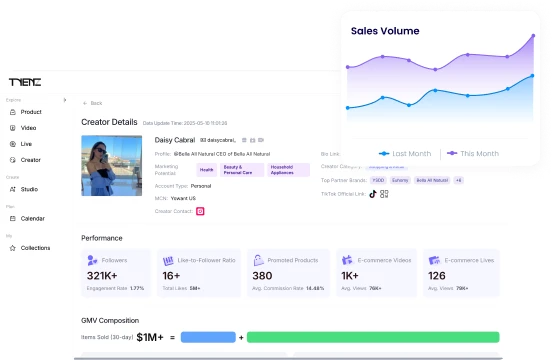Click the 1.77% engagement rate value
The height and width of the screenshot is (360, 552).
(x=137, y=288)
